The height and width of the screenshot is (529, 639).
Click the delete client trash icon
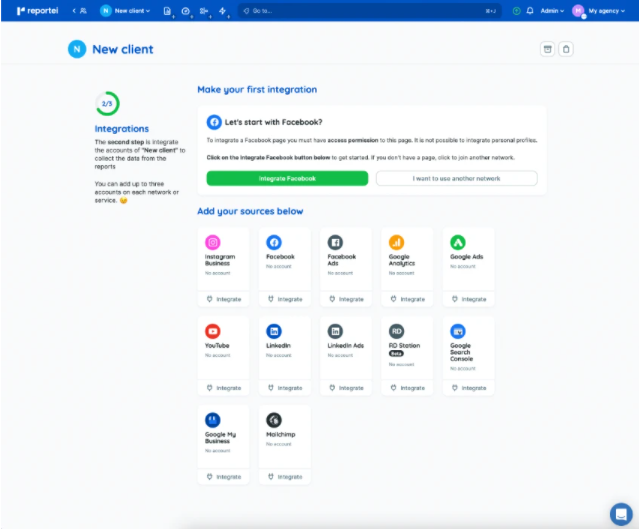click(566, 49)
